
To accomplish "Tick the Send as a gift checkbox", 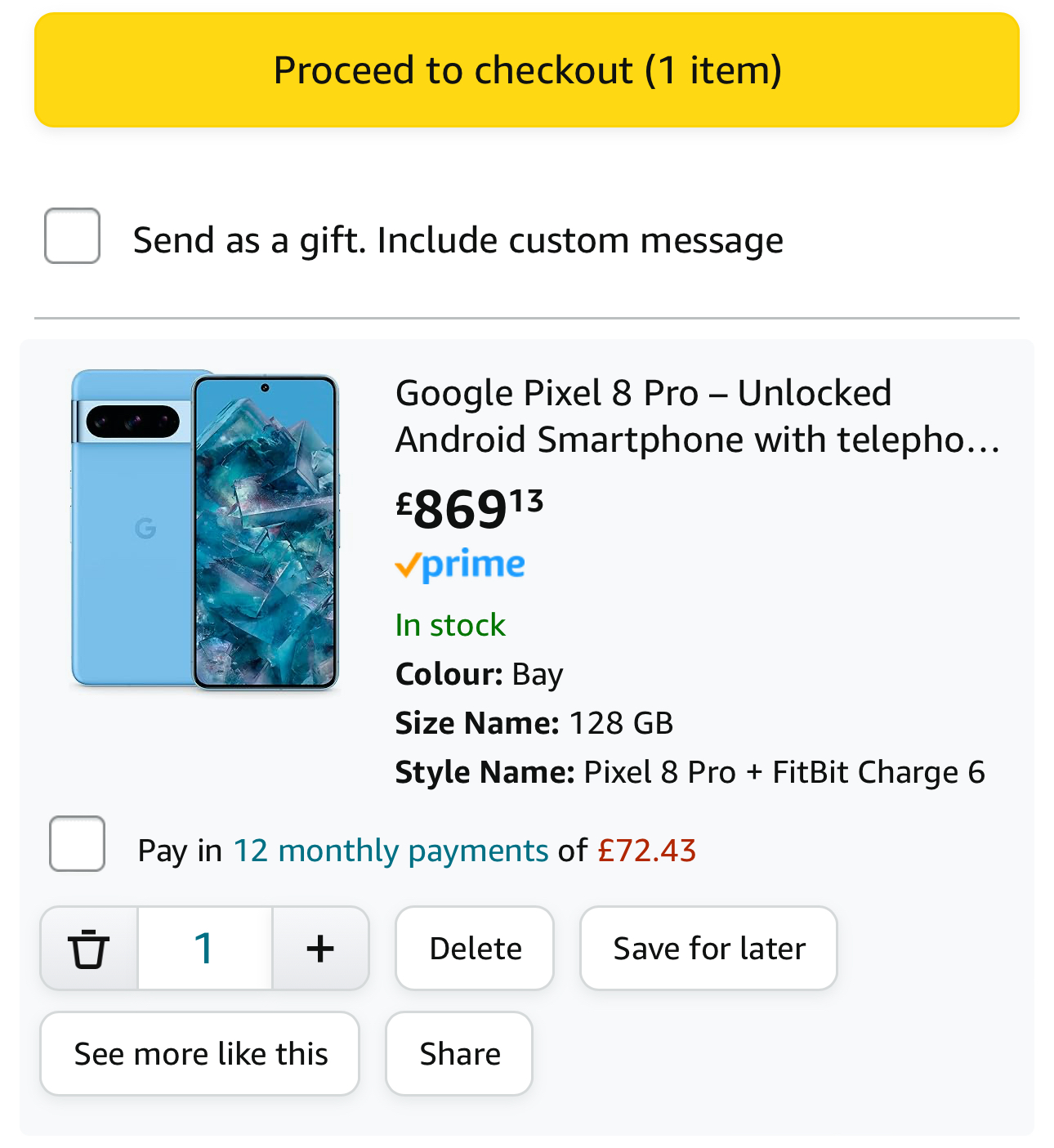I will (x=73, y=236).
